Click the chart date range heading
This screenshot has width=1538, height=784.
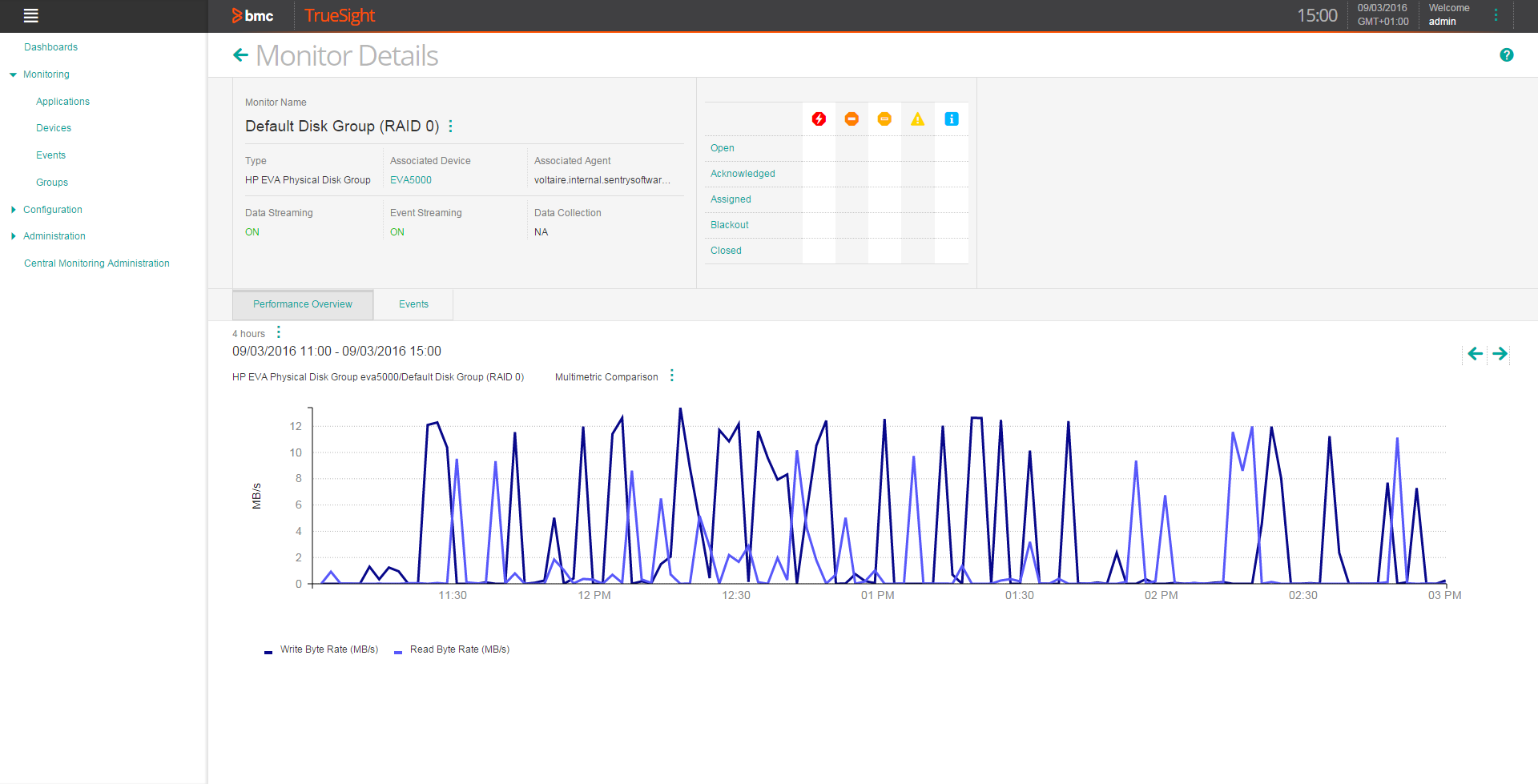336,352
